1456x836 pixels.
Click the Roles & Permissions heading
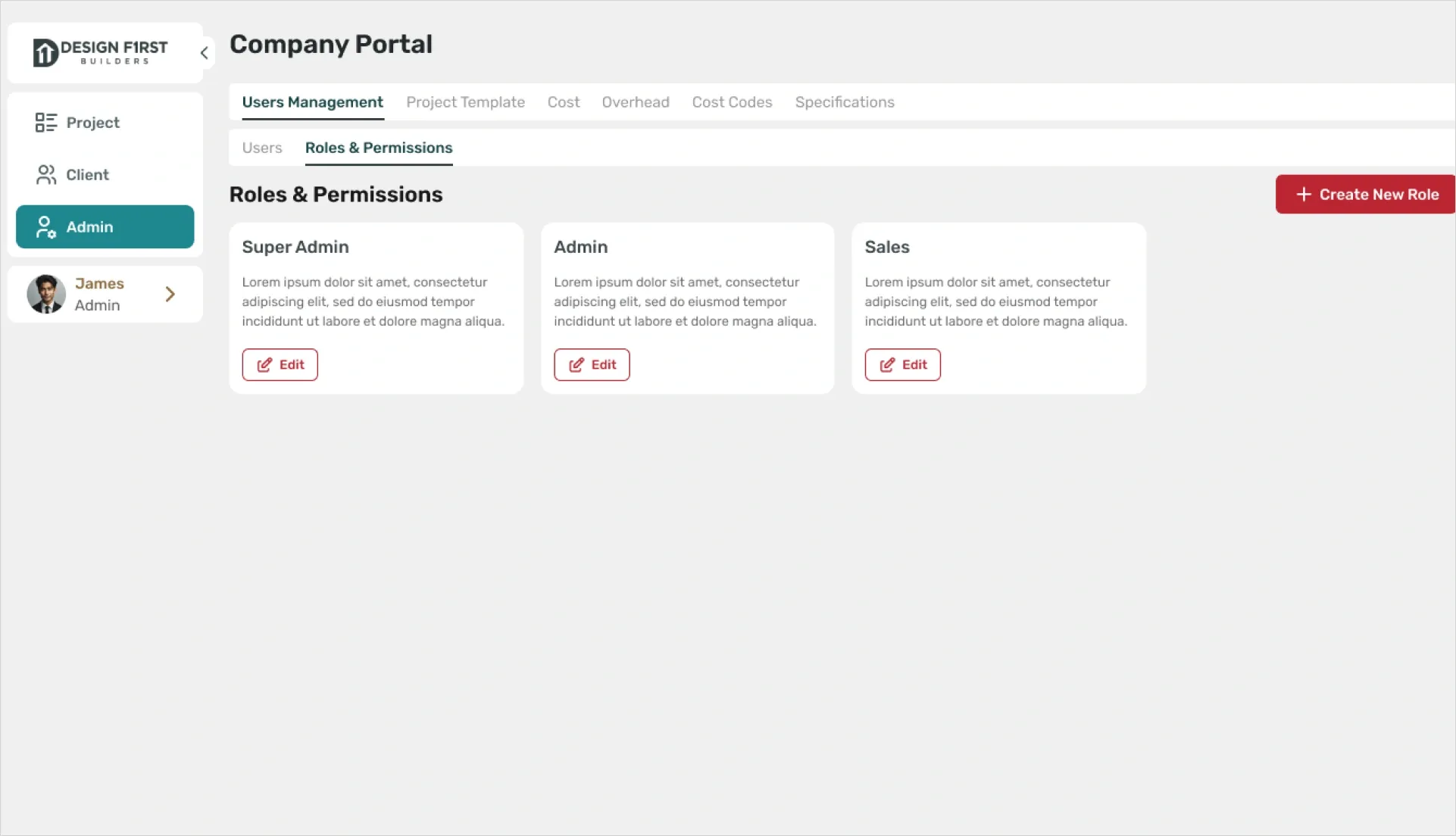pyautogui.click(x=336, y=195)
